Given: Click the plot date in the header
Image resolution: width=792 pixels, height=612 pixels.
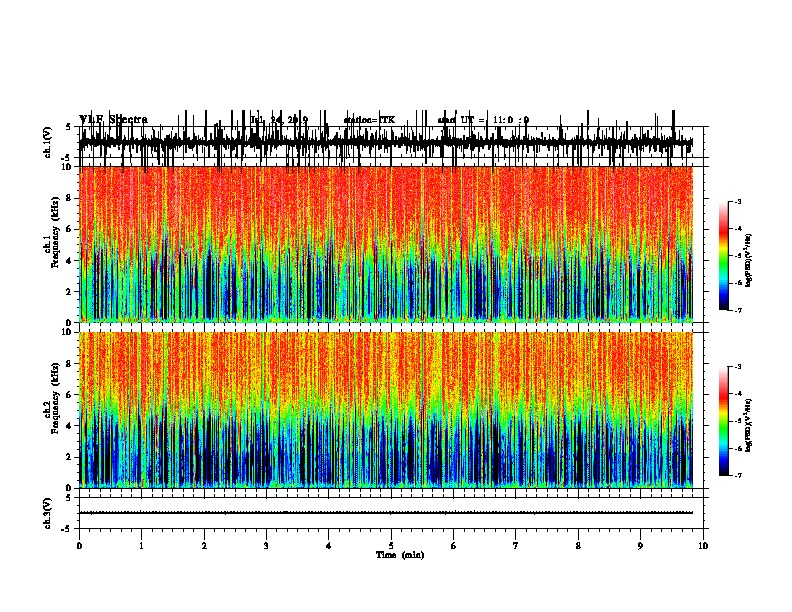Looking at the screenshot, I should [x=279, y=120].
